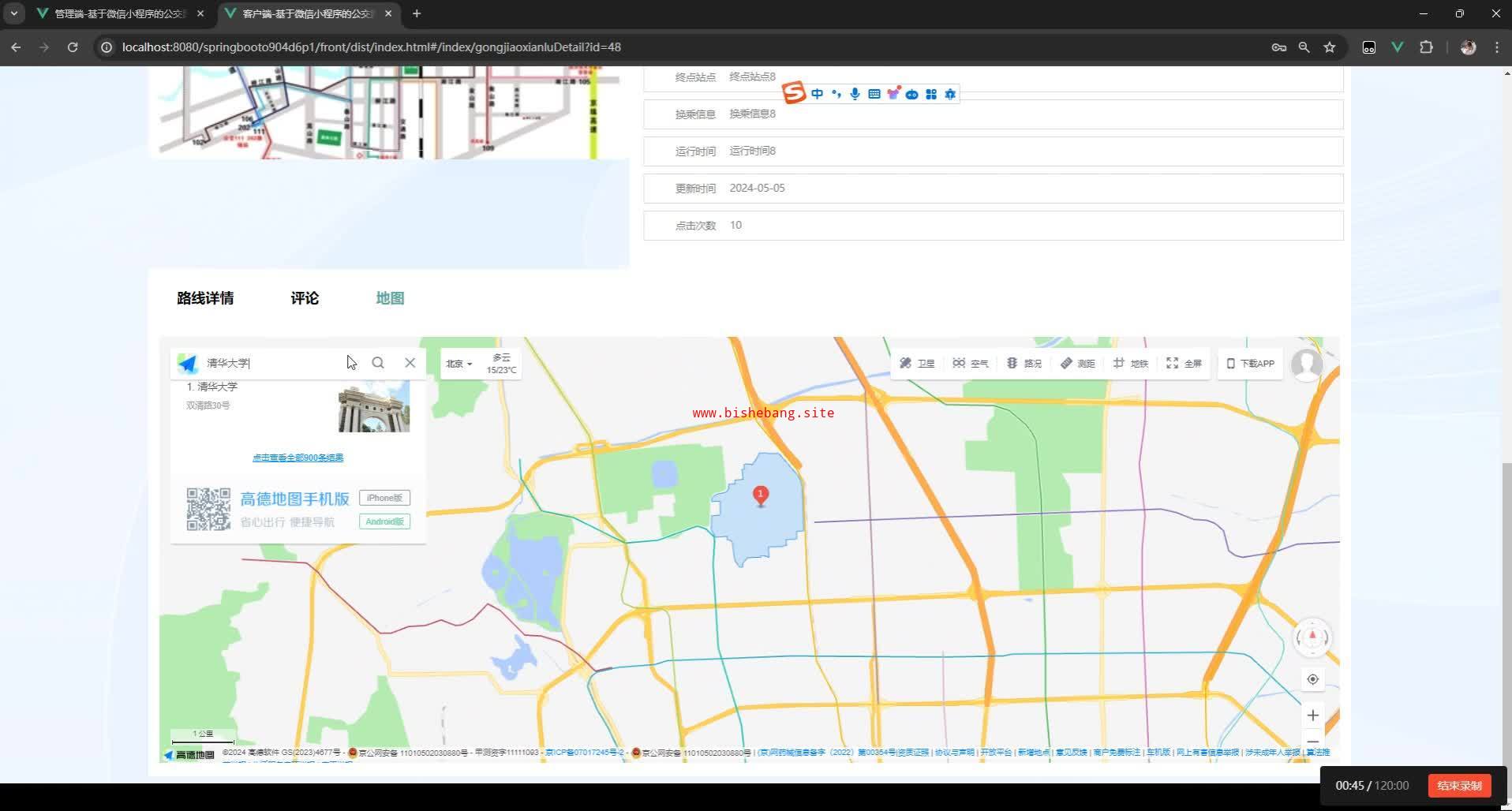1512x811 pixels.
Task: Click the map compass rotation control
Action: [1312, 637]
